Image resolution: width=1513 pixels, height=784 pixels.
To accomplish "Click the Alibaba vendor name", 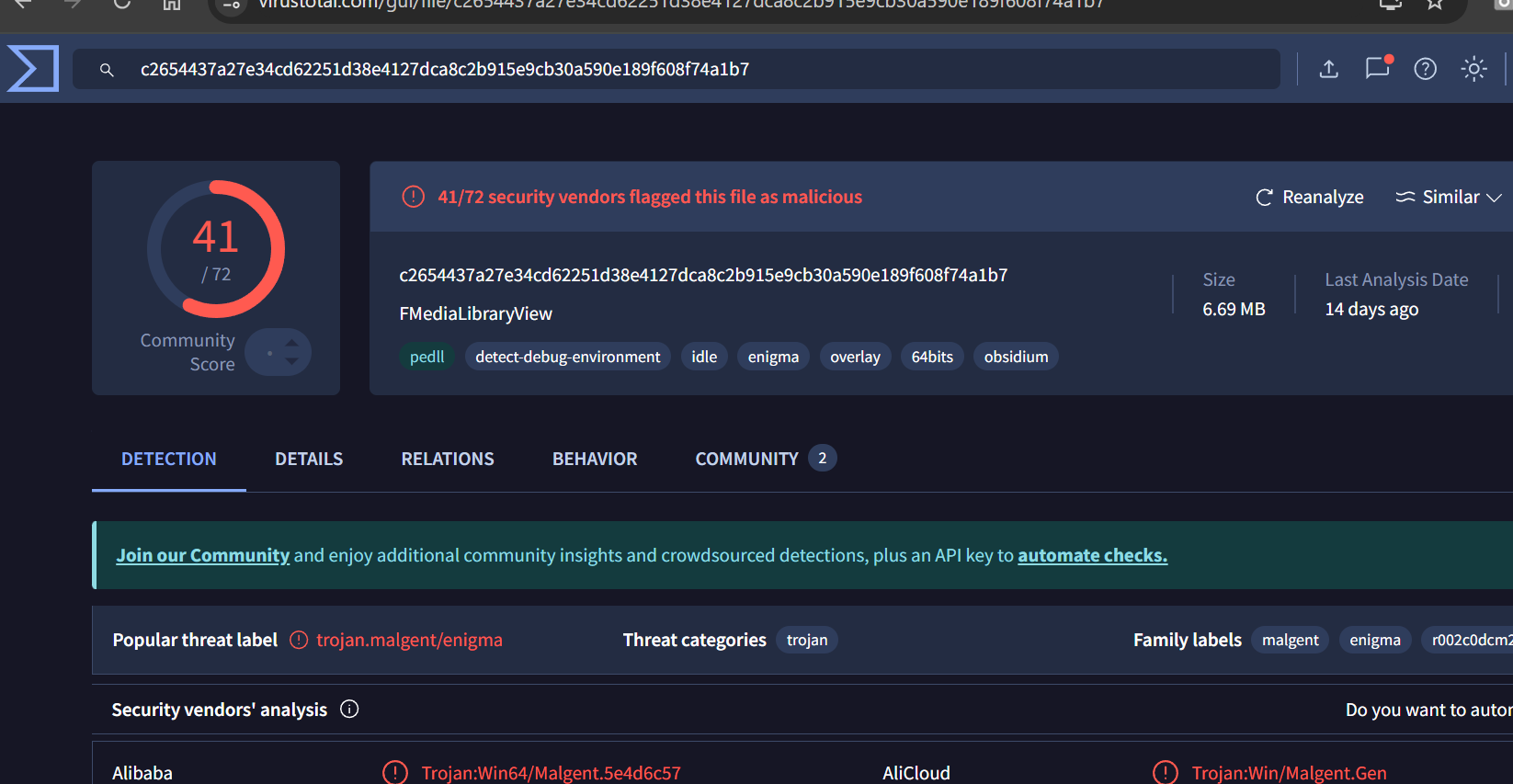I will (142, 773).
